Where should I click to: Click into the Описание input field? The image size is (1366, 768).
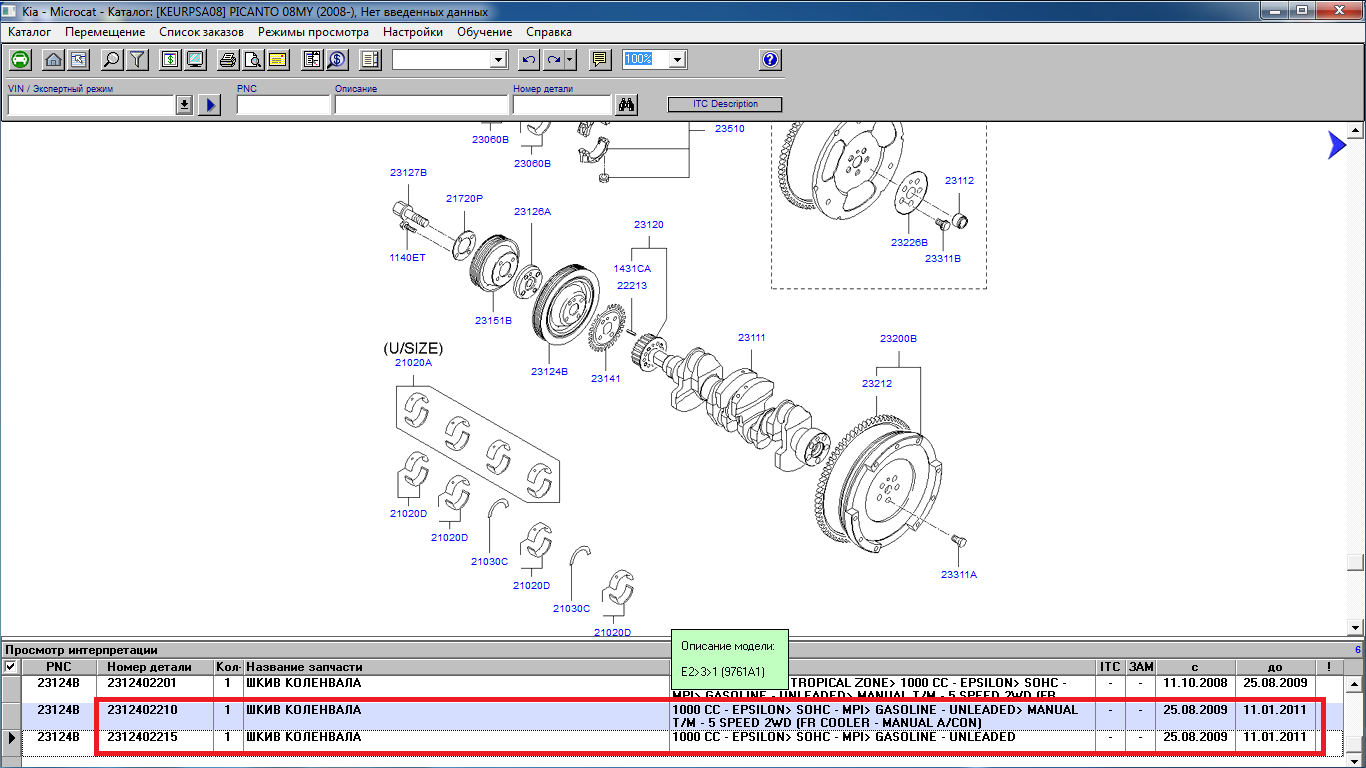coord(422,105)
